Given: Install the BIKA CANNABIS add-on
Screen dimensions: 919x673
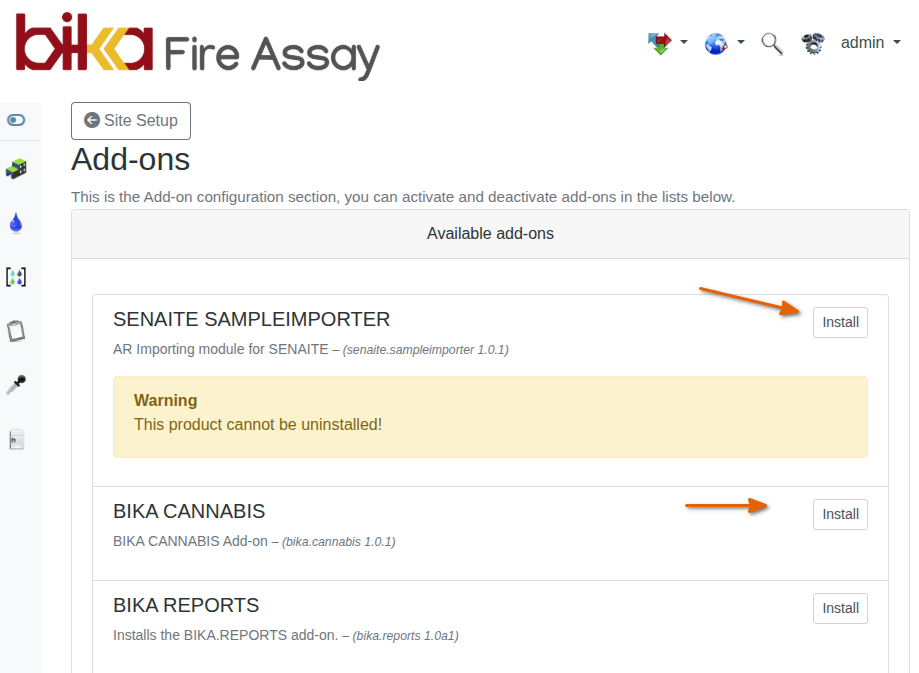Looking at the screenshot, I should [x=839, y=514].
